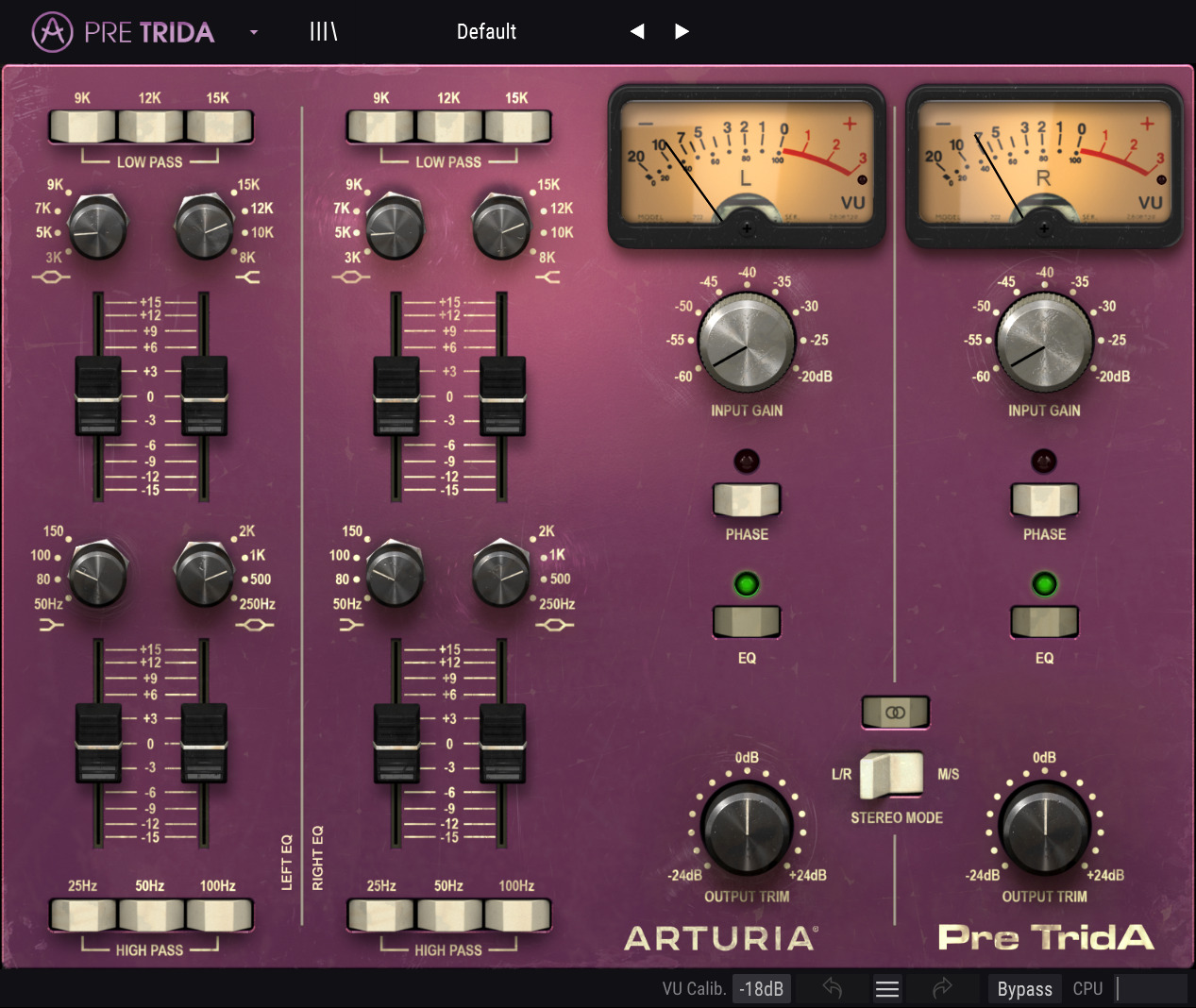
Task: Toggle Right EQ 12K low pass switch
Action: (x=449, y=126)
